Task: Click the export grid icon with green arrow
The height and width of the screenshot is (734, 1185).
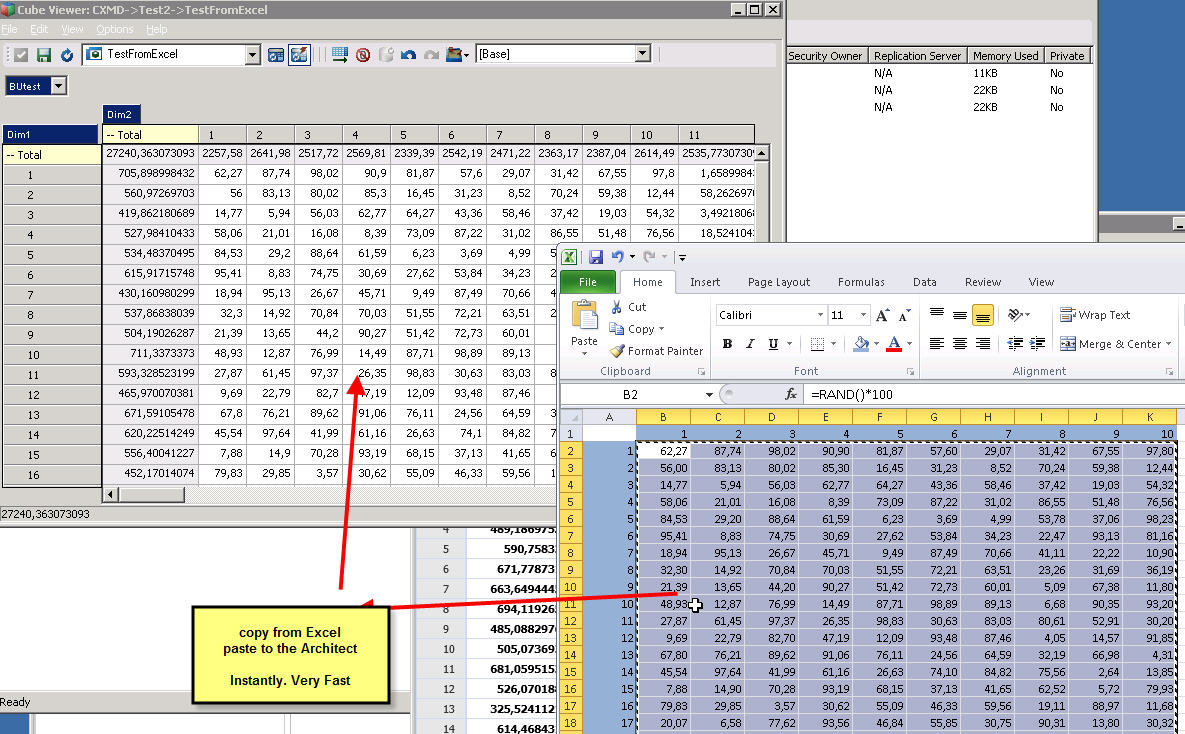Action: (340, 54)
